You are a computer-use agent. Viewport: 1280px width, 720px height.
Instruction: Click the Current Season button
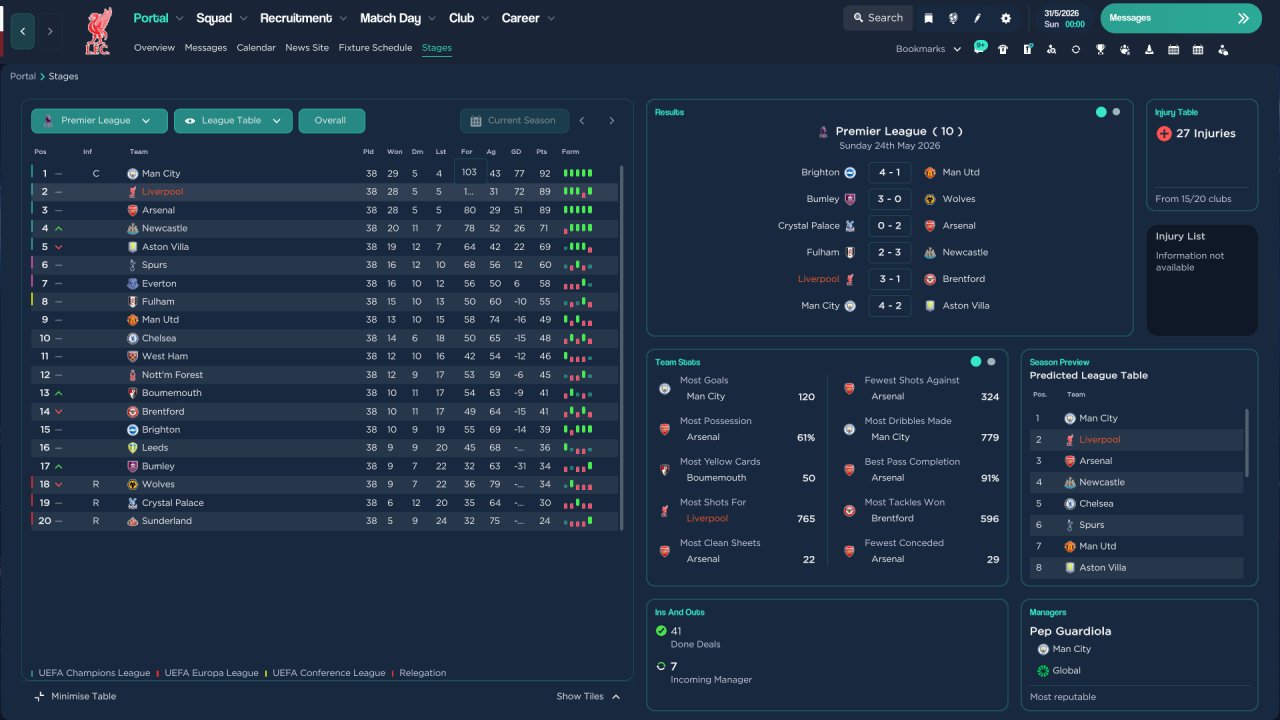514,121
